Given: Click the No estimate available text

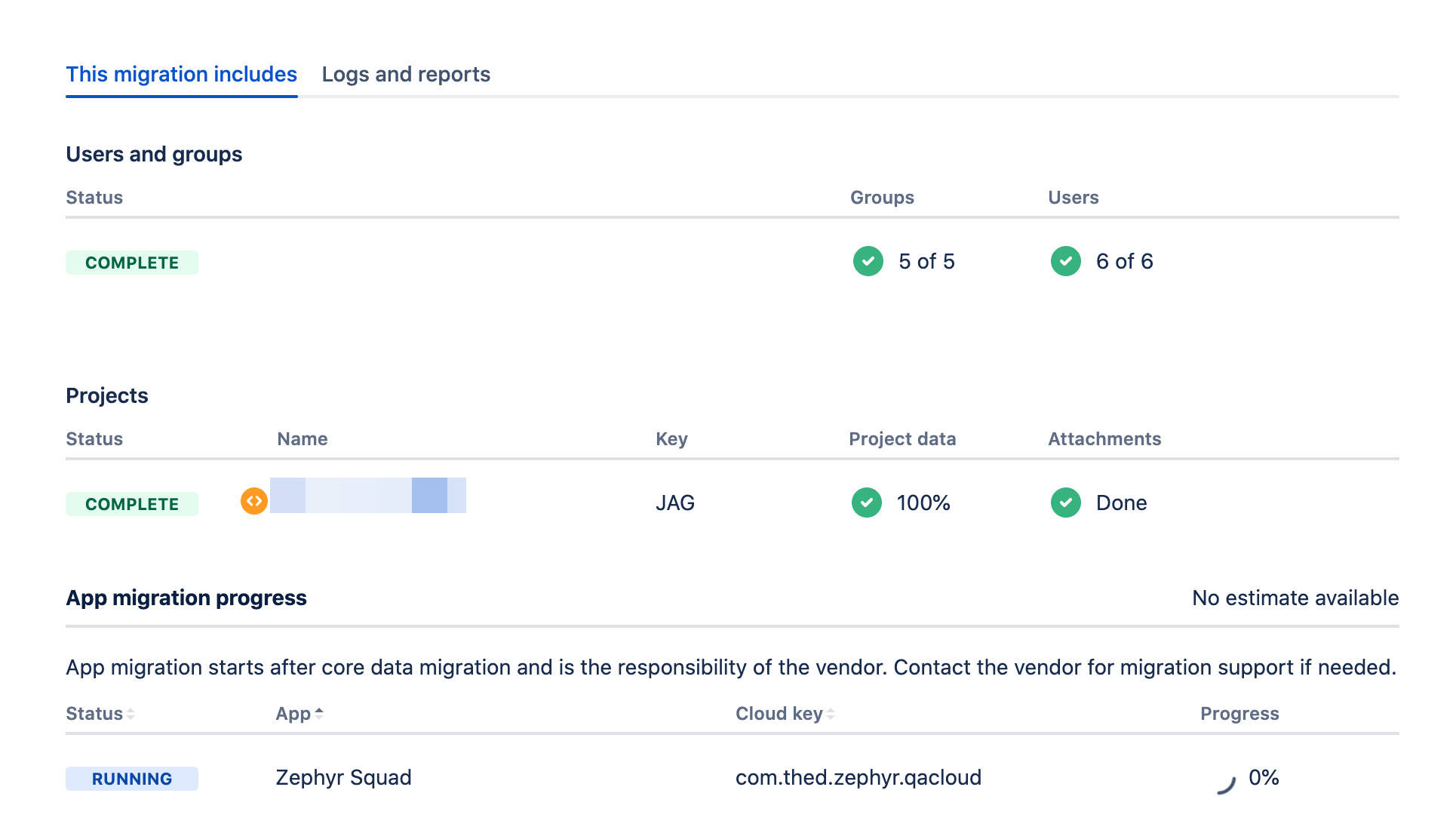Looking at the screenshot, I should coord(1295,598).
